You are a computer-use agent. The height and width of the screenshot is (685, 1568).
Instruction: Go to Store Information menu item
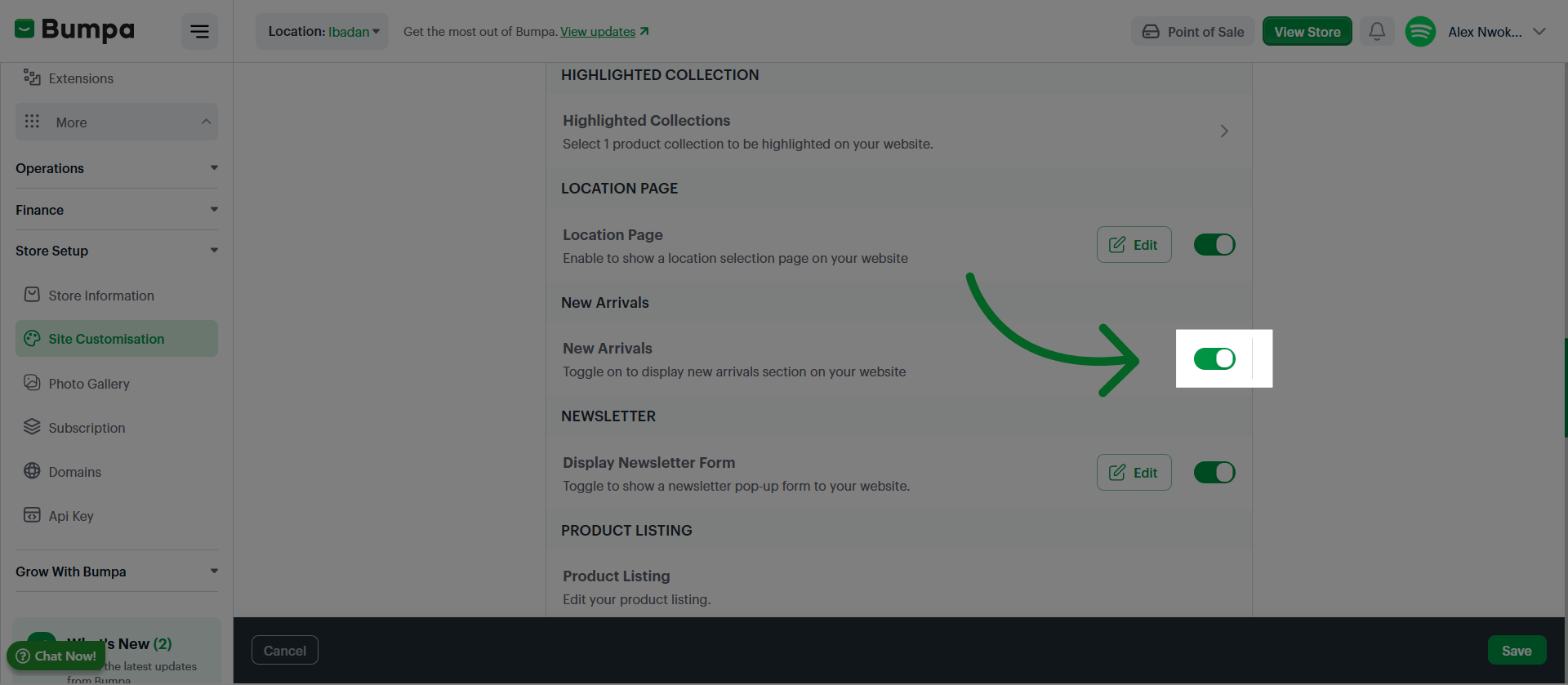[x=117, y=296]
